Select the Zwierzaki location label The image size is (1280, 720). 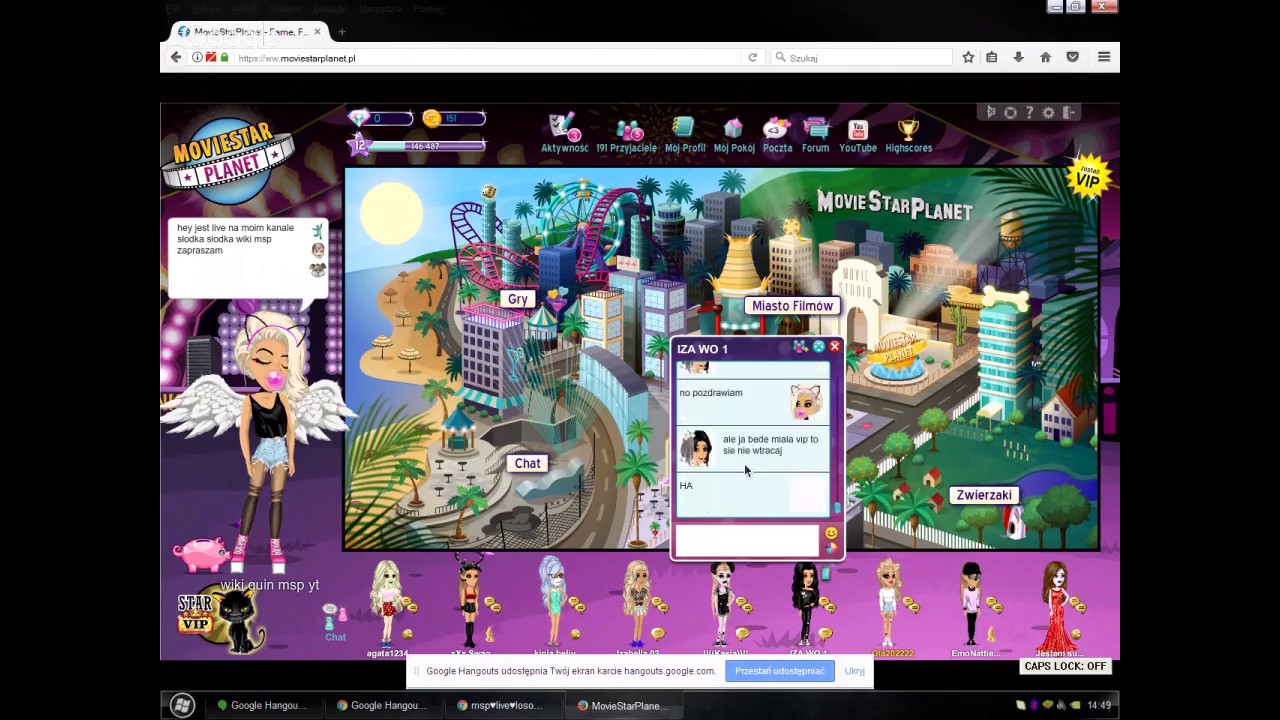coord(984,495)
